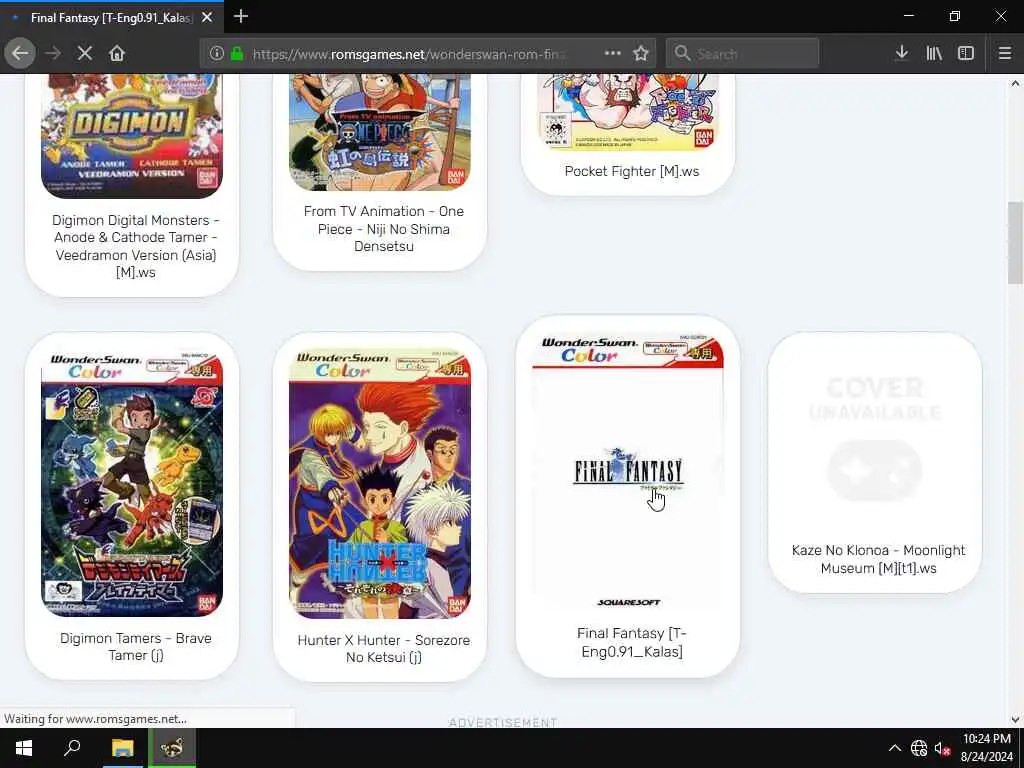
Task: Open network status tray icon
Action: pos(919,748)
